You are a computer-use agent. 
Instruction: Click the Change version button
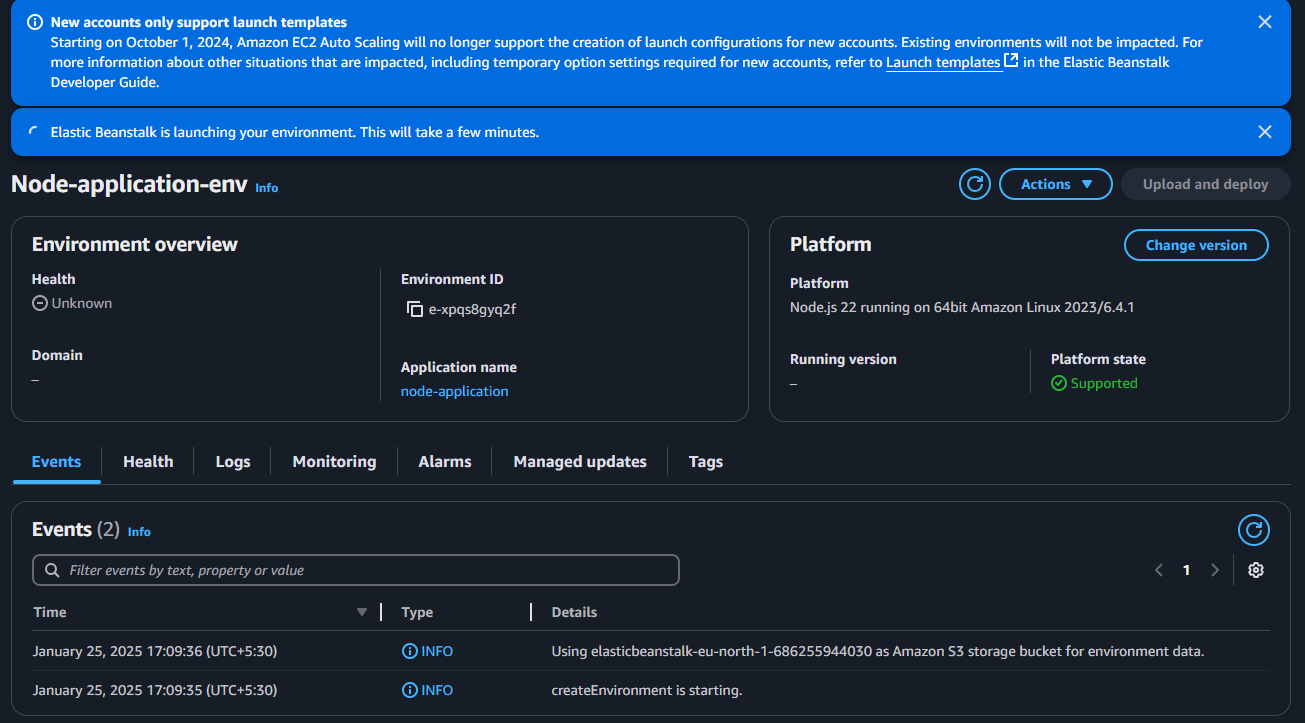point(1196,245)
